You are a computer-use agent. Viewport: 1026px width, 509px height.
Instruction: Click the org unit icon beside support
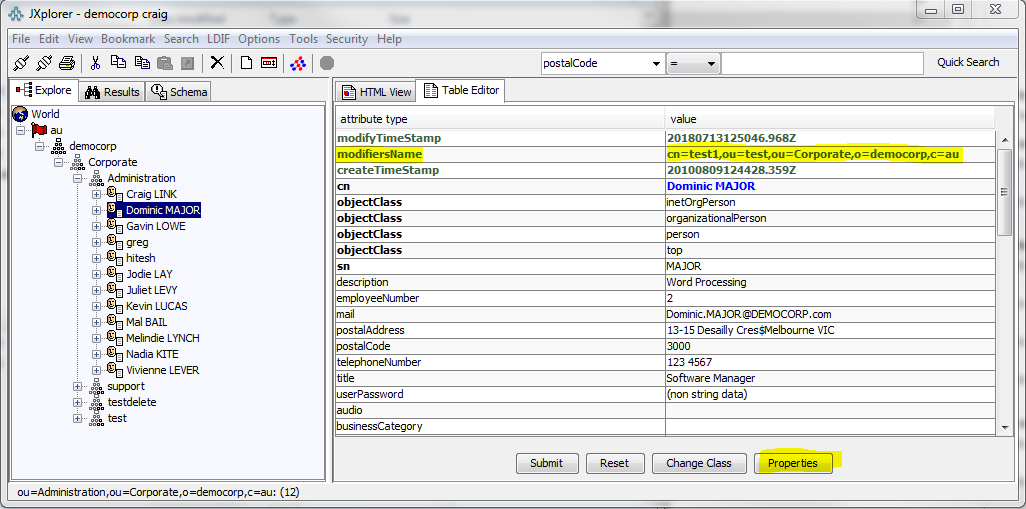click(x=96, y=386)
